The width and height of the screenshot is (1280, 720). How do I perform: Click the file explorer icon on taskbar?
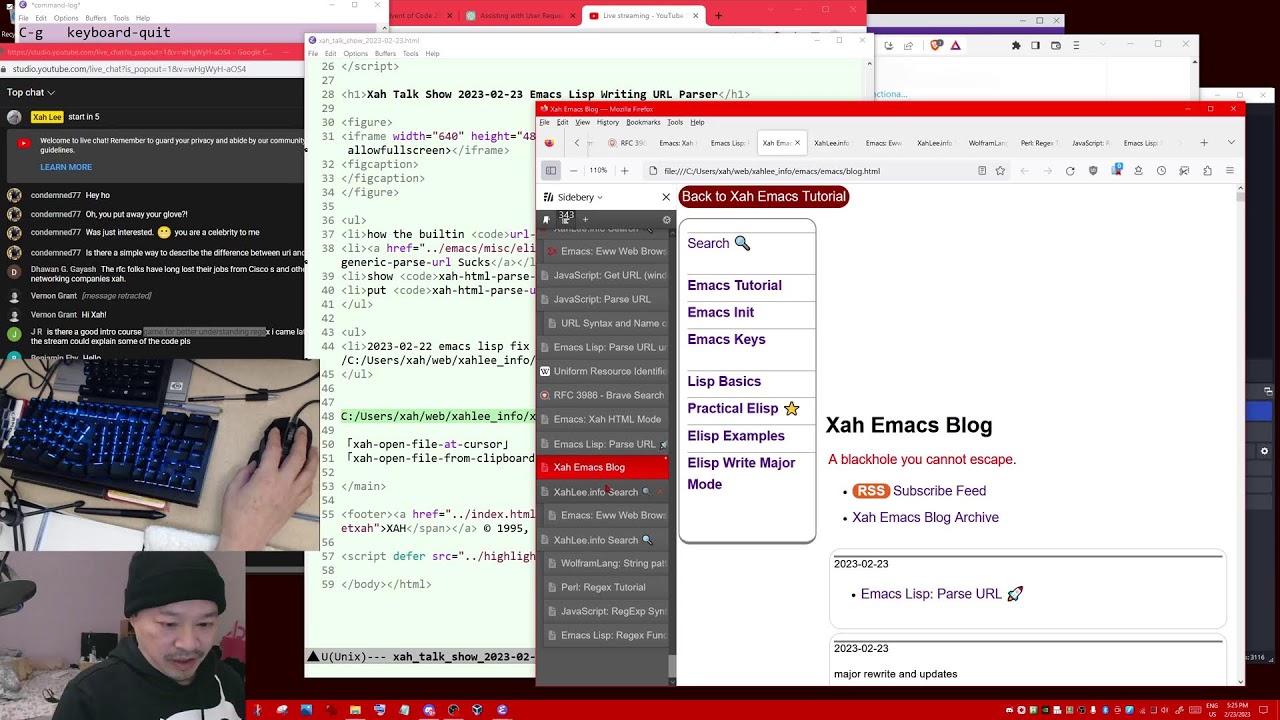coord(355,710)
